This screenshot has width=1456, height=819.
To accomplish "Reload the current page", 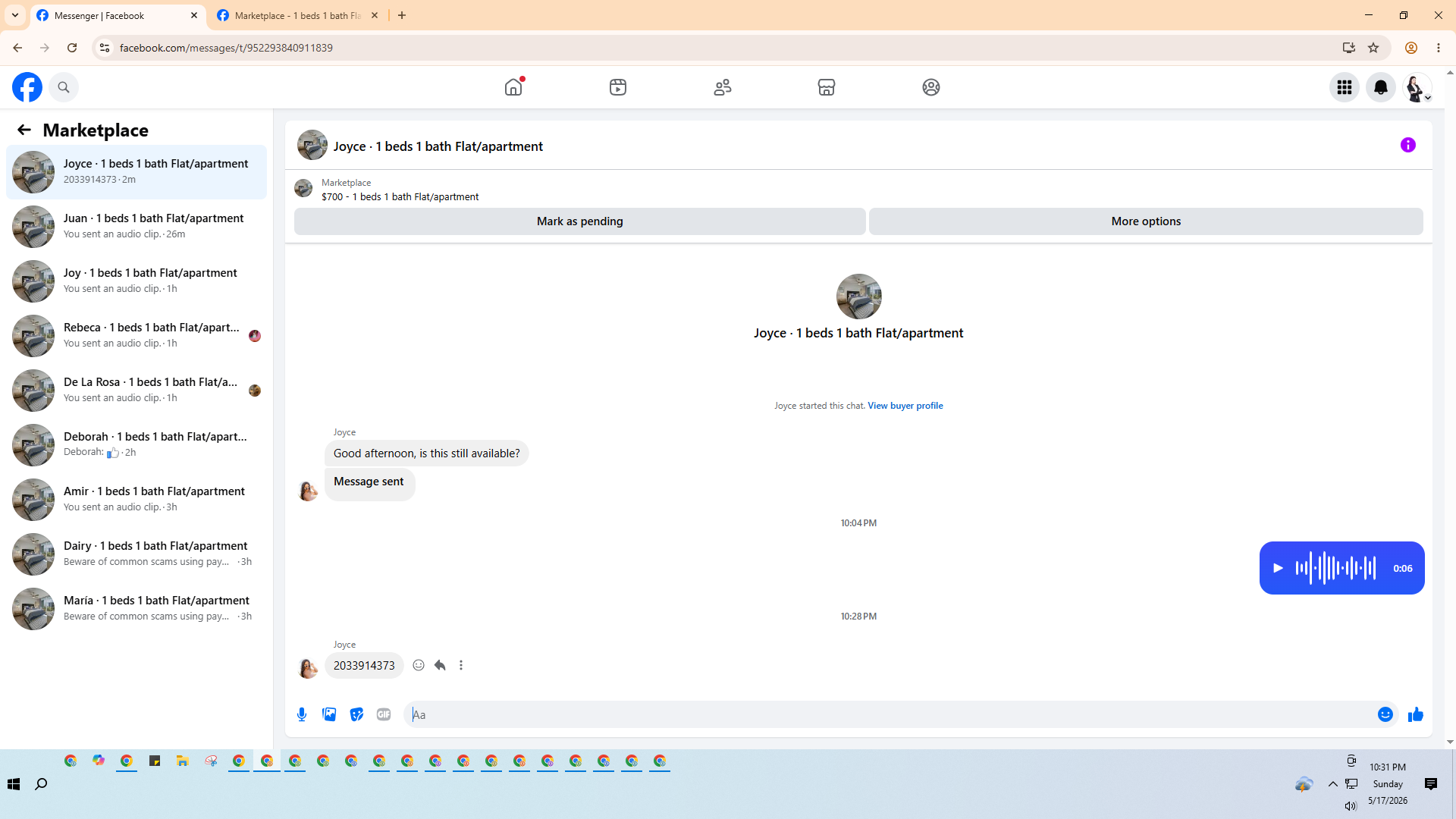I will point(72,48).
